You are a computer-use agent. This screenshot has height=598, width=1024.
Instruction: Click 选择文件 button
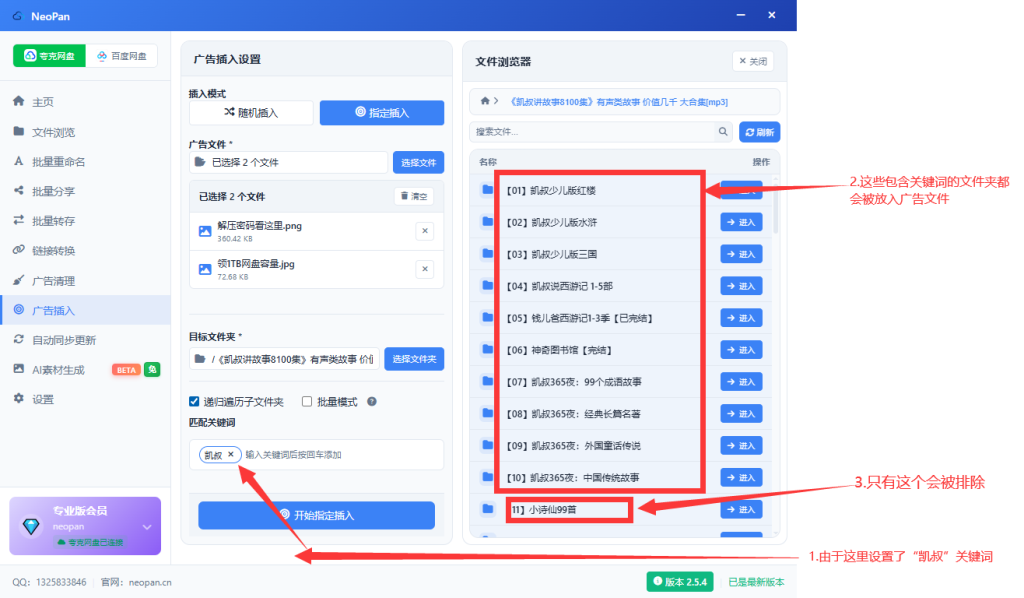pyautogui.click(x=419, y=163)
